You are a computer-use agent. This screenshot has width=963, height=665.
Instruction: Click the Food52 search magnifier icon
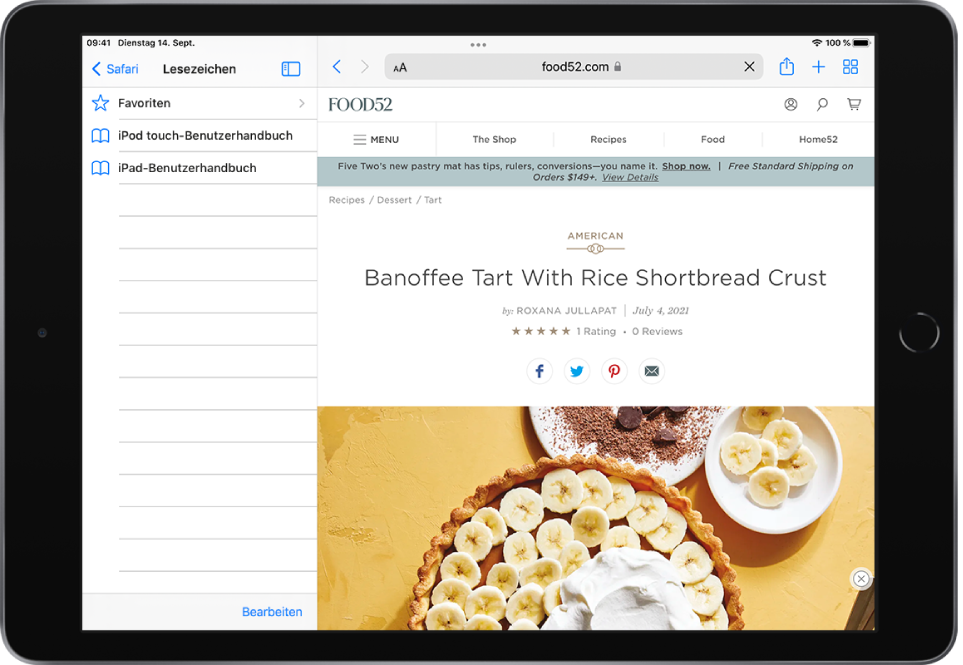tap(822, 104)
